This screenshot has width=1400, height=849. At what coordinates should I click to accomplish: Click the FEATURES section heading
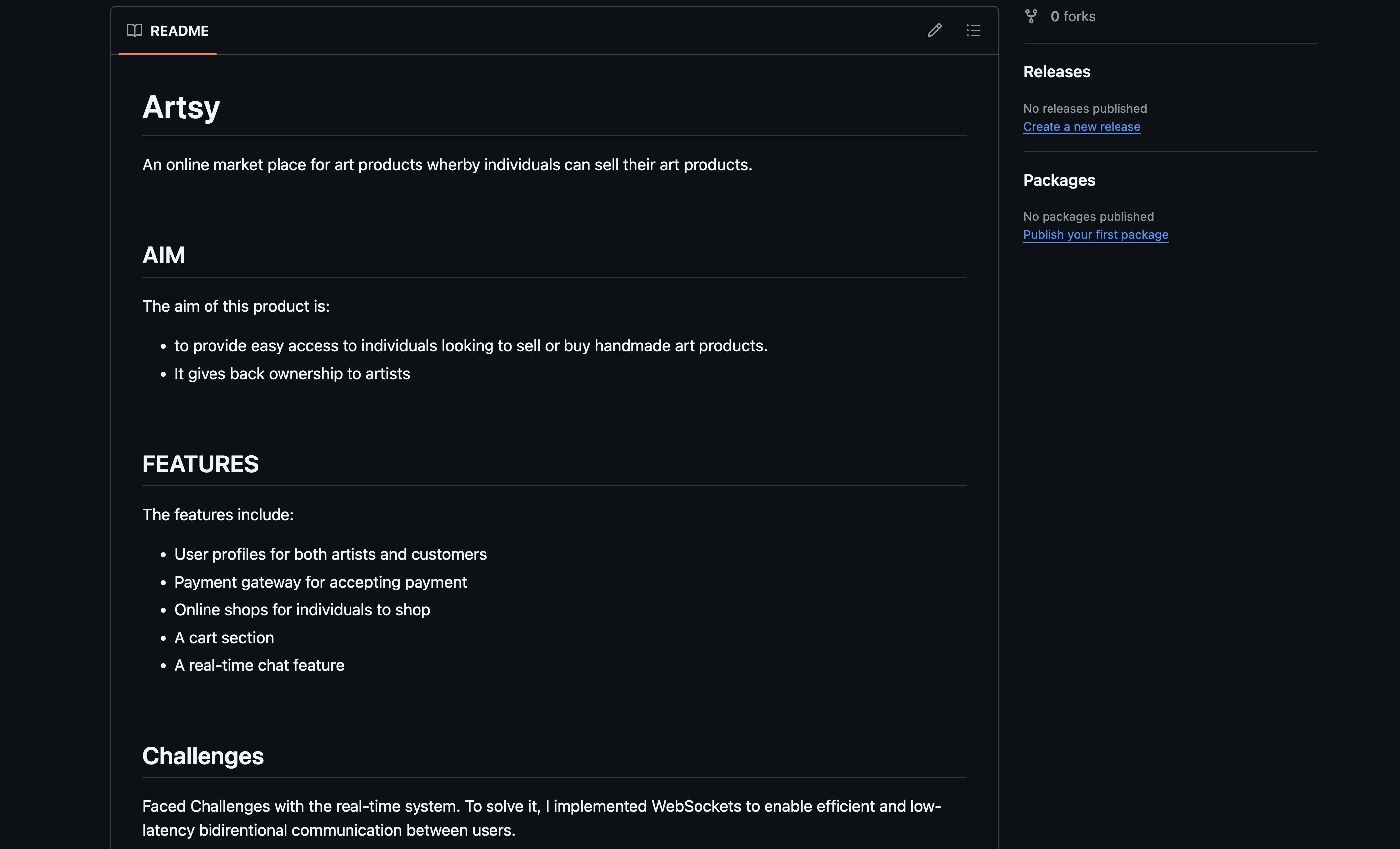[200, 464]
